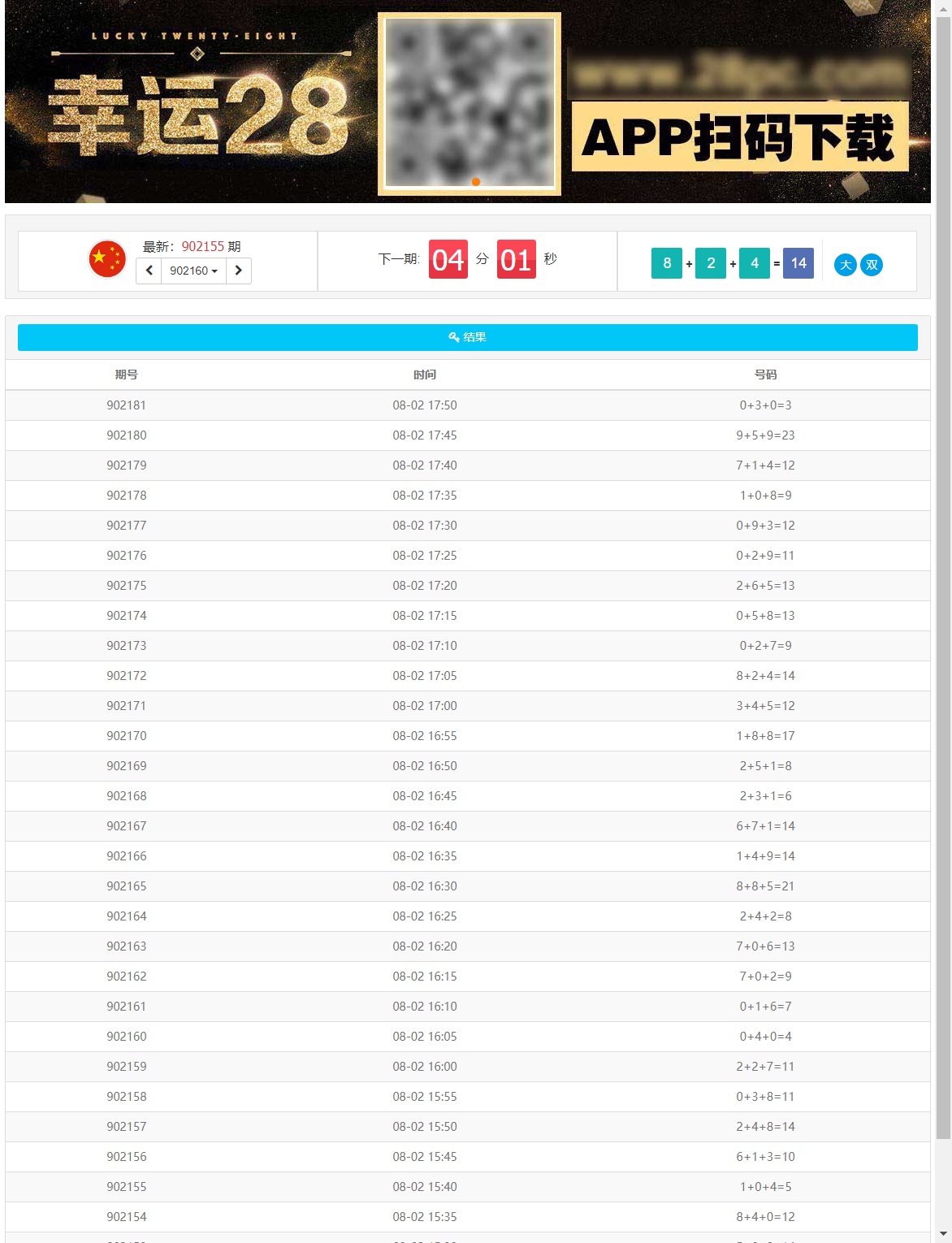Click the seconds countdown box 01
952x1243 pixels.
click(x=517, y=259)
